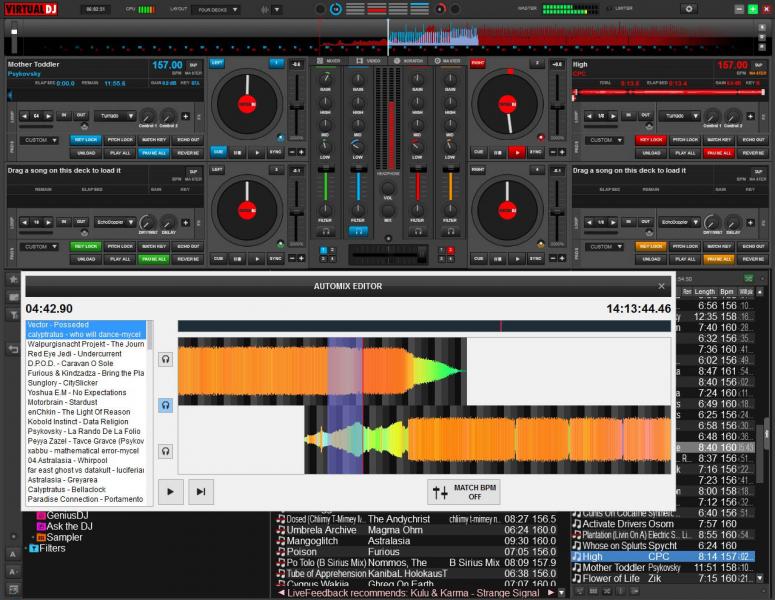Toggle Pitch Lock on Mother Toddler deck

[x=120, y=140]
